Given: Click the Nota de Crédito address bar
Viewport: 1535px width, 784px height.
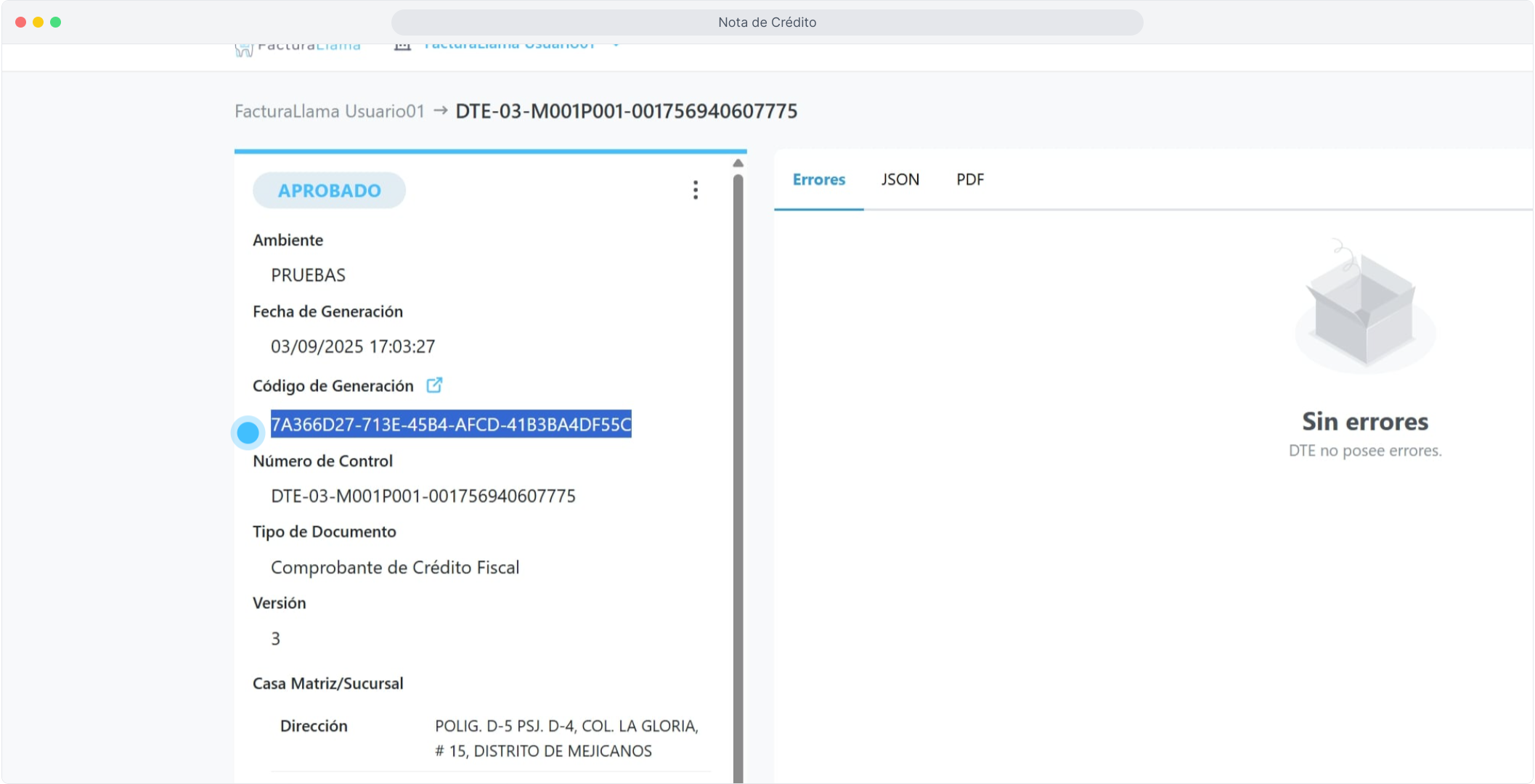Looking at the screenshot, I should tap(767, 23).
